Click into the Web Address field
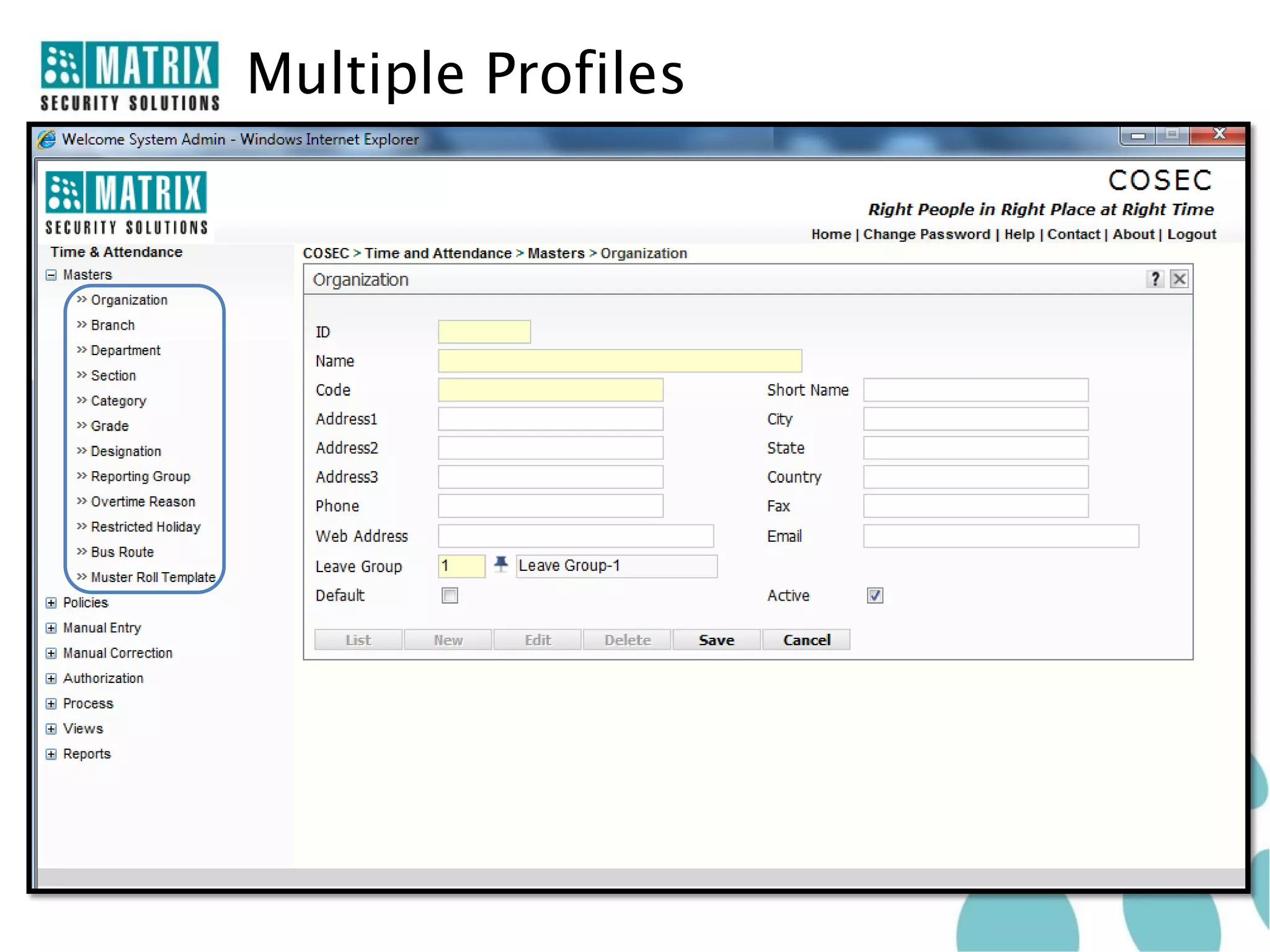The image size is (1270, 952). click(576, 535)
